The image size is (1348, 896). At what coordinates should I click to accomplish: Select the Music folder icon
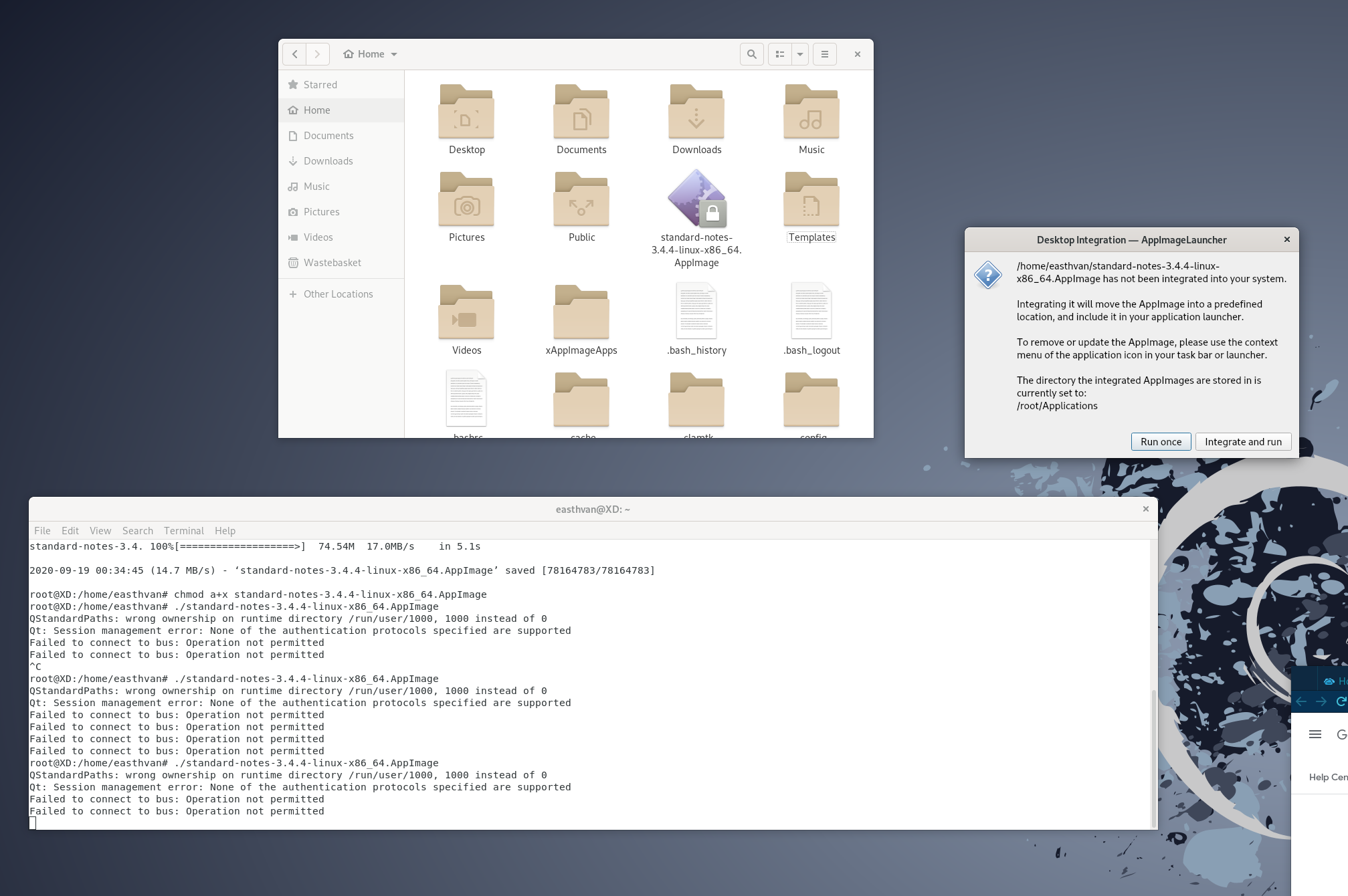[811, 112]
